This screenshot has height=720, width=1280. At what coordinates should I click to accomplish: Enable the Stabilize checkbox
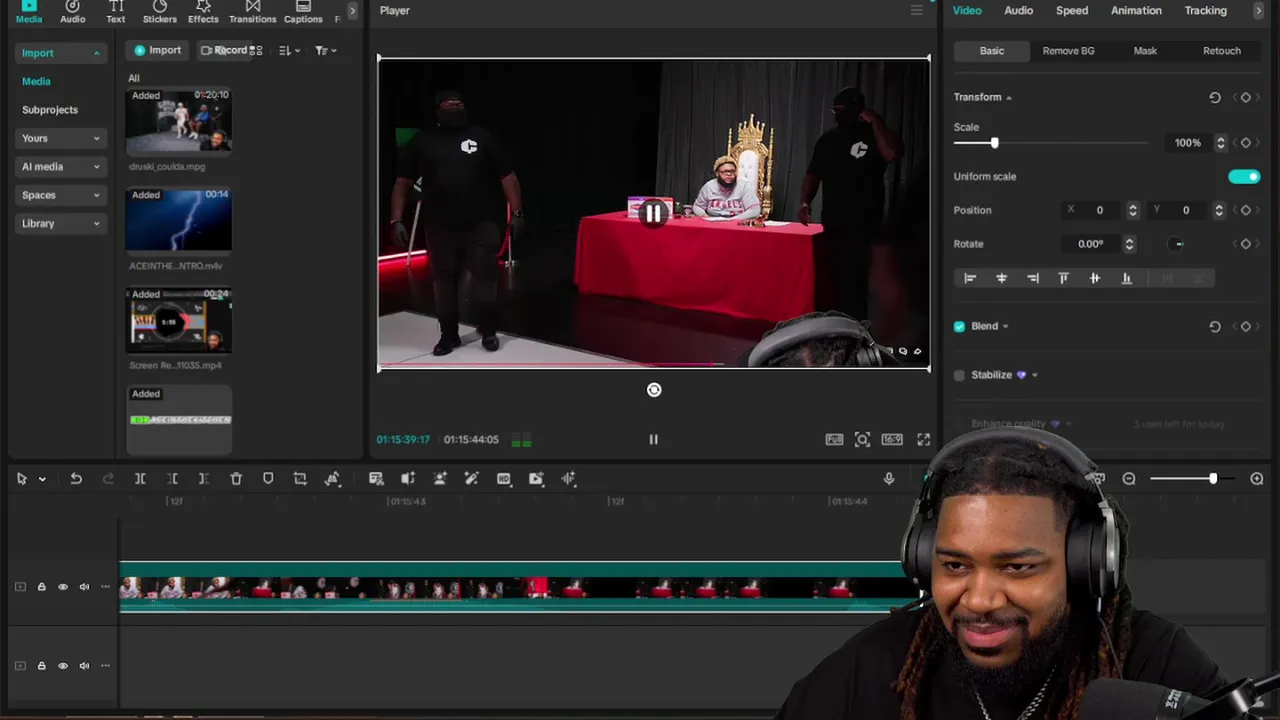point(960,375)
